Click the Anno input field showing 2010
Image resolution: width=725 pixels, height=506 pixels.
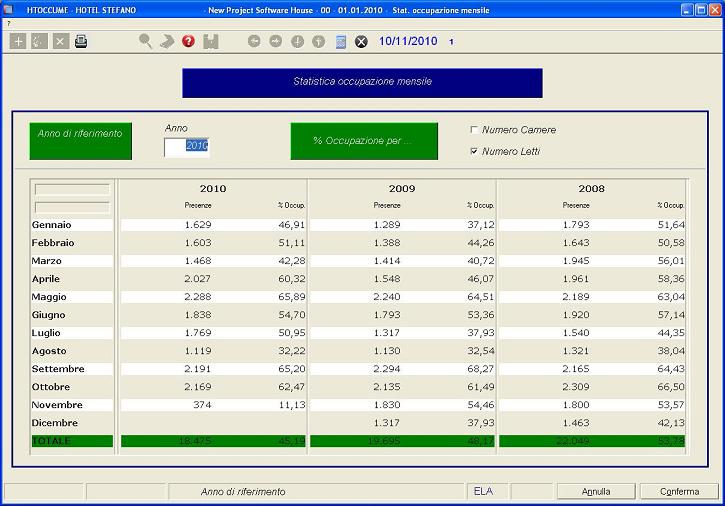(187, 147)
